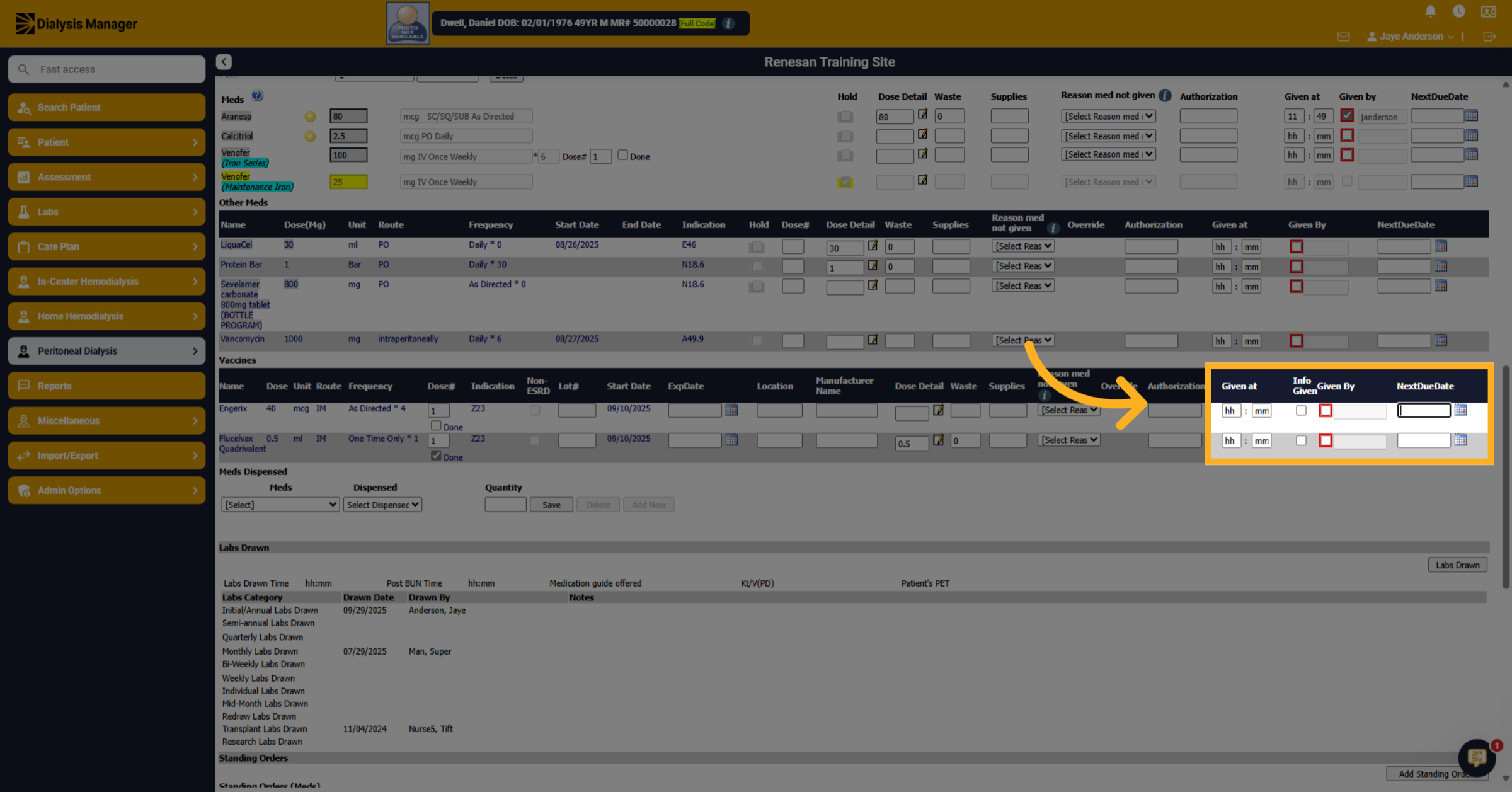The image size is (1512, 792).
Task: Open the Peritoneal Dialysis sidebar menu
Action: pyautogui.click(x=106, y=351)
